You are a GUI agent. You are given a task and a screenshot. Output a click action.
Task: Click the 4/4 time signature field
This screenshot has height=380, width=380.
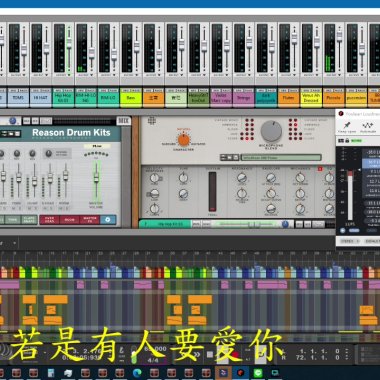pyautogui.click(x=153, y=360)
